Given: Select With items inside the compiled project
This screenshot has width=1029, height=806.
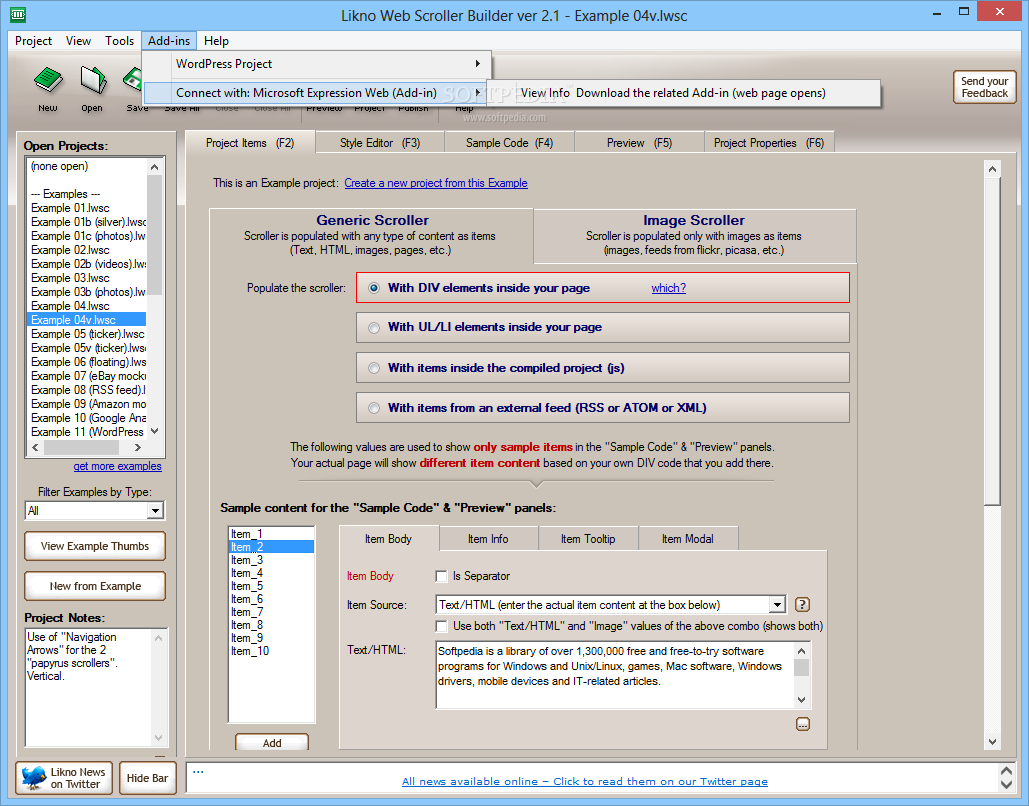Looking at the screenshot, I should click(602, 368).
